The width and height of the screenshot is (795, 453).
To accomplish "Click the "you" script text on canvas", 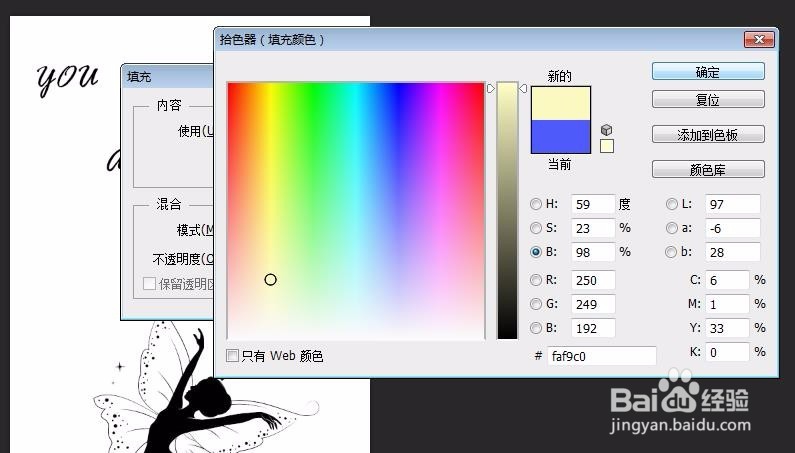I will (67, 77).
